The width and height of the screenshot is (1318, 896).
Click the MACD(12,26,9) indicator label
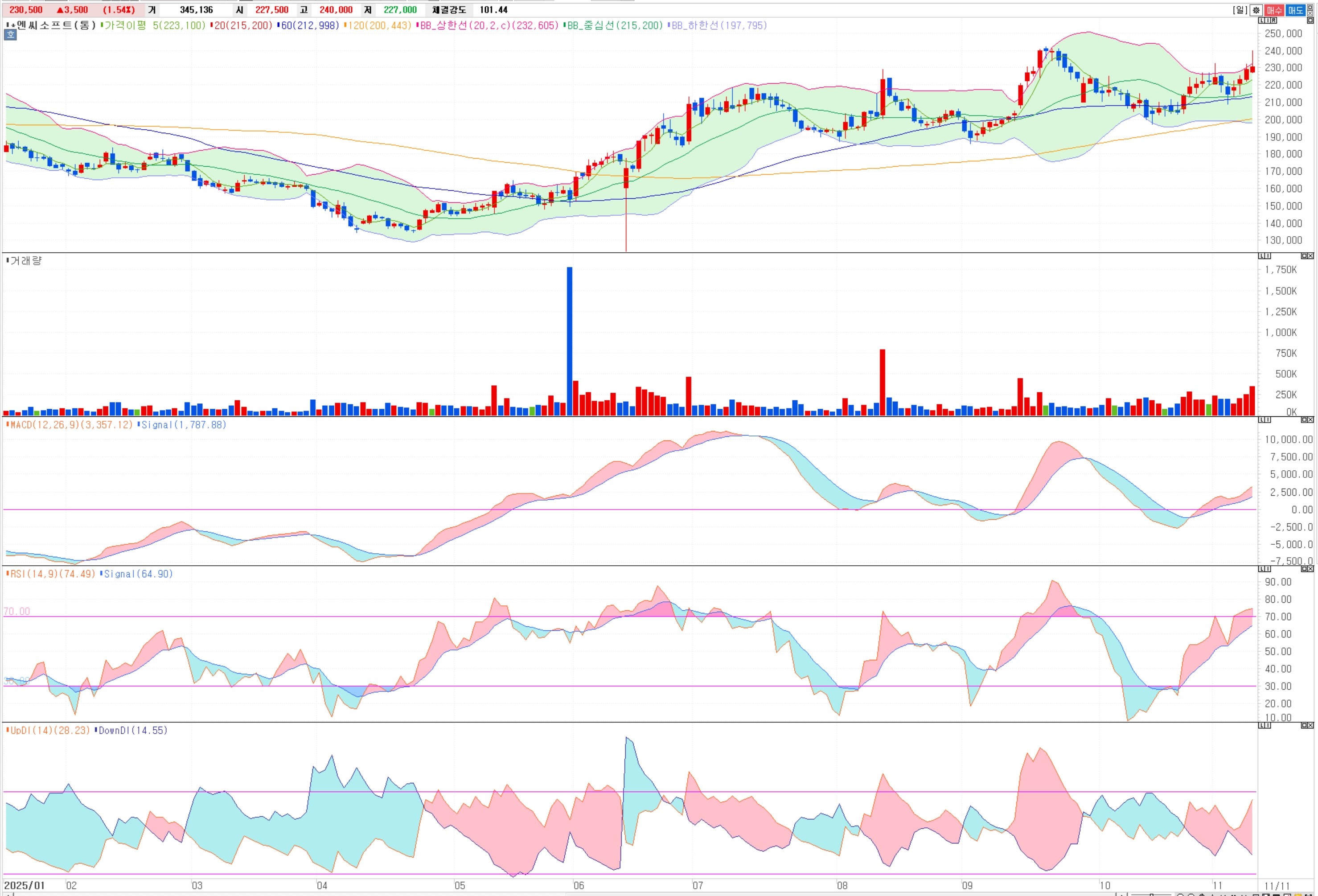[x=71, y=425]
